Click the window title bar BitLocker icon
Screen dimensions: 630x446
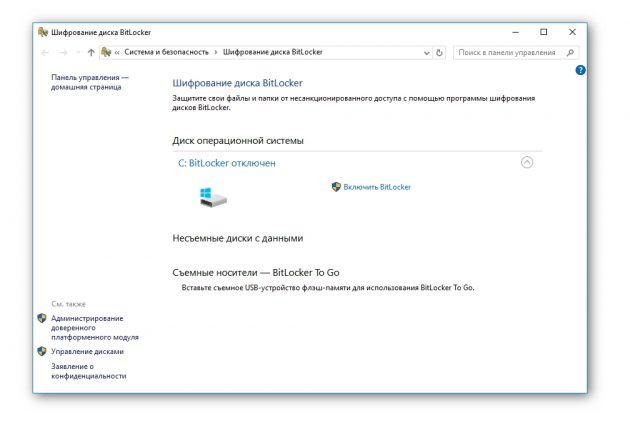(x=43, y=32)
